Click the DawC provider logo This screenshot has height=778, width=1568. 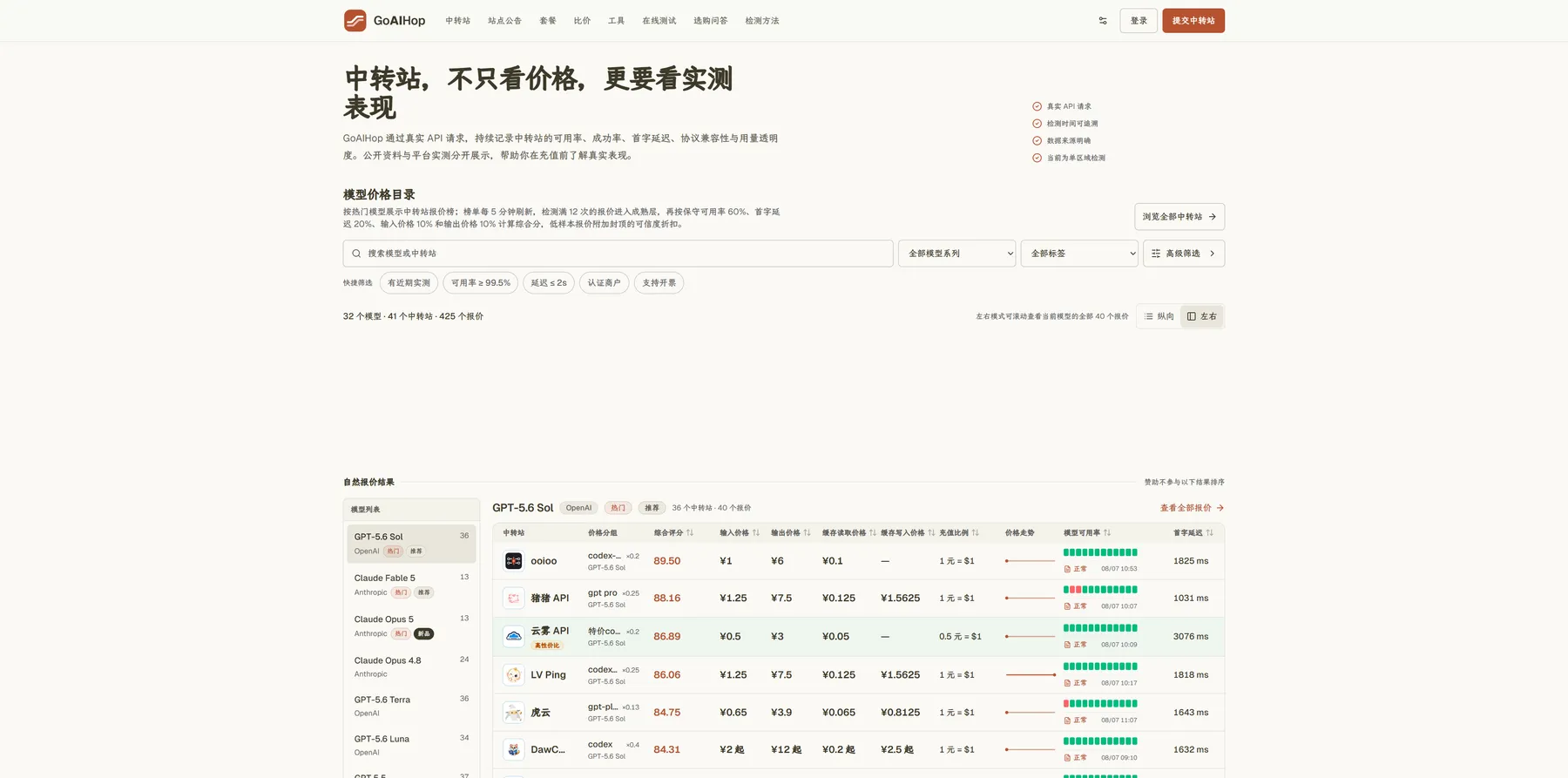click(514, 749)
